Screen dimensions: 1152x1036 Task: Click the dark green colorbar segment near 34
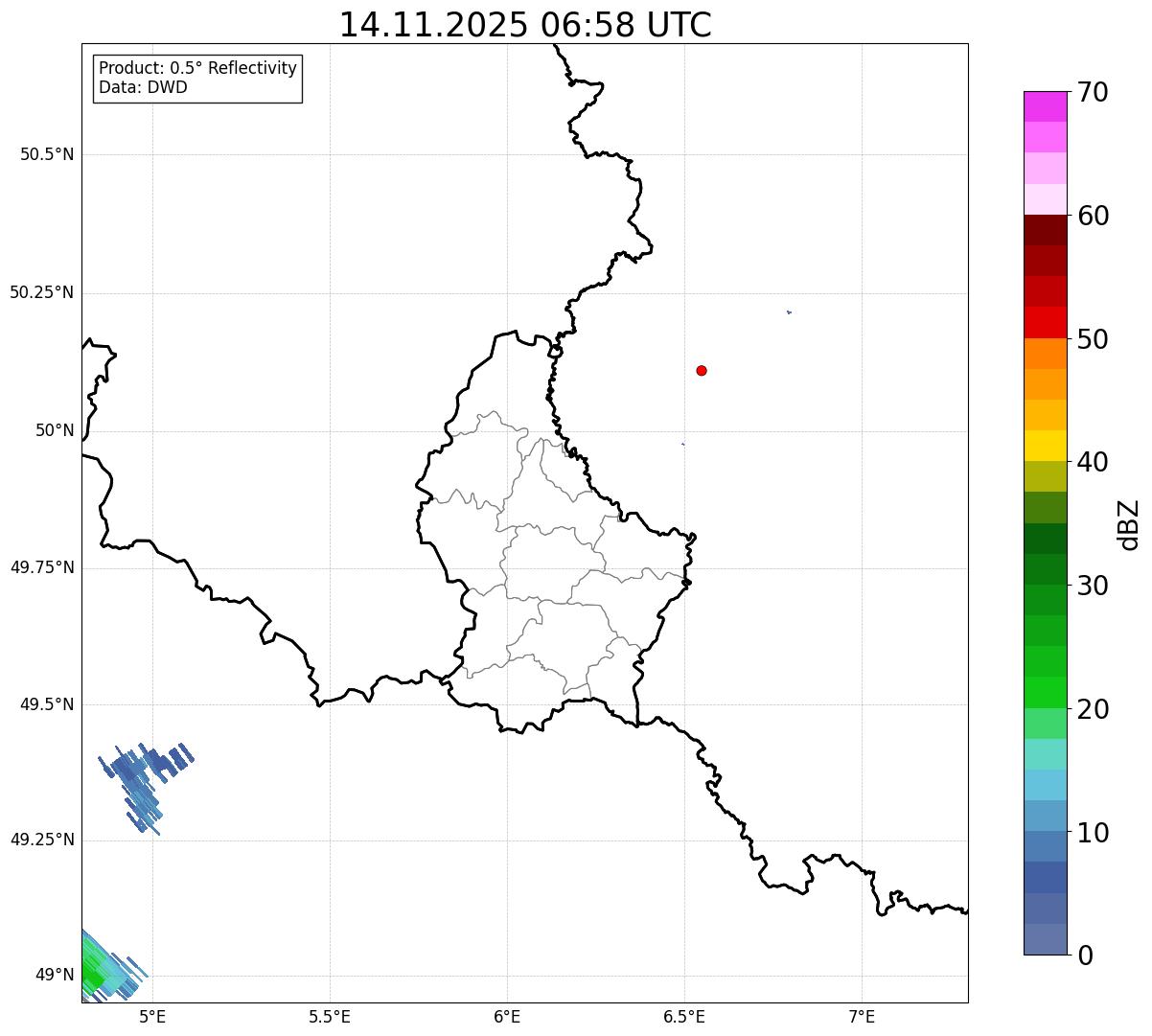pos(1045,539)
